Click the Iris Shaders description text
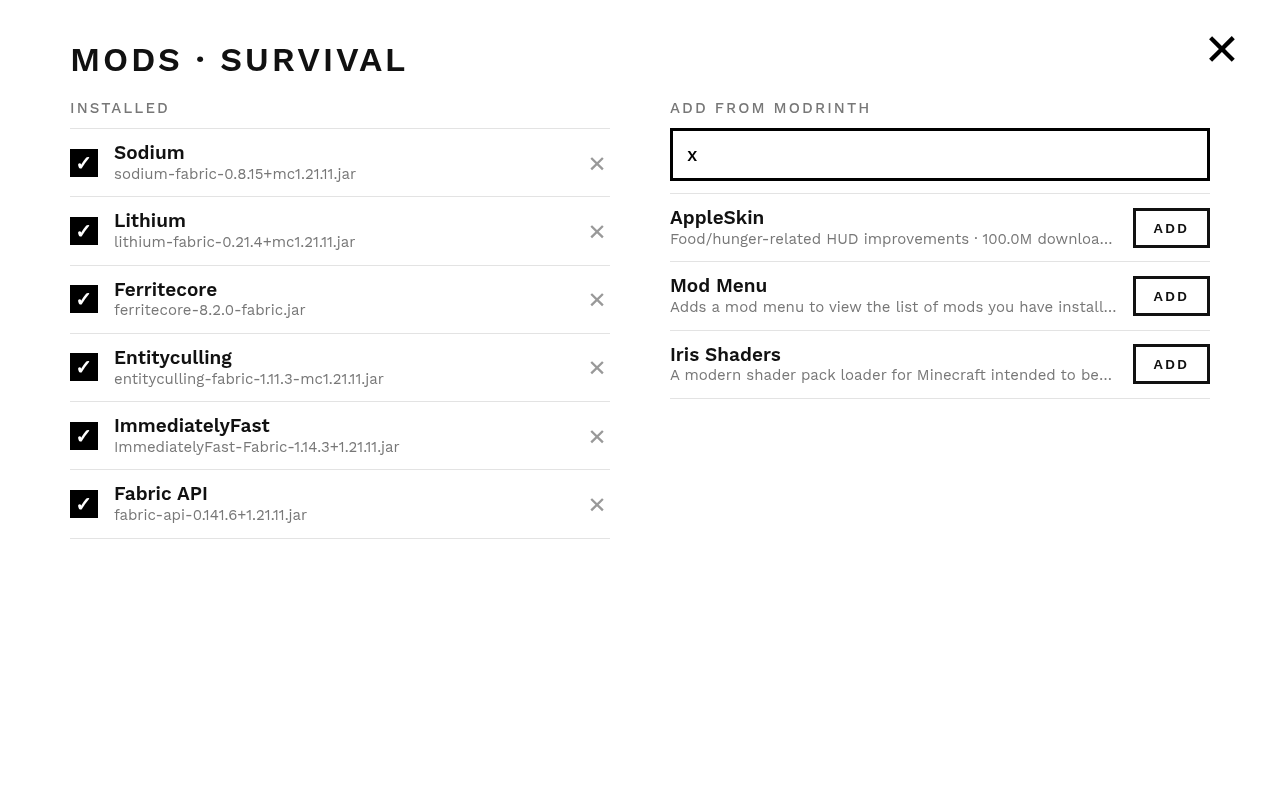Image resolution: width=1280 pixels, height=800 pixels. tap(891, 375)
